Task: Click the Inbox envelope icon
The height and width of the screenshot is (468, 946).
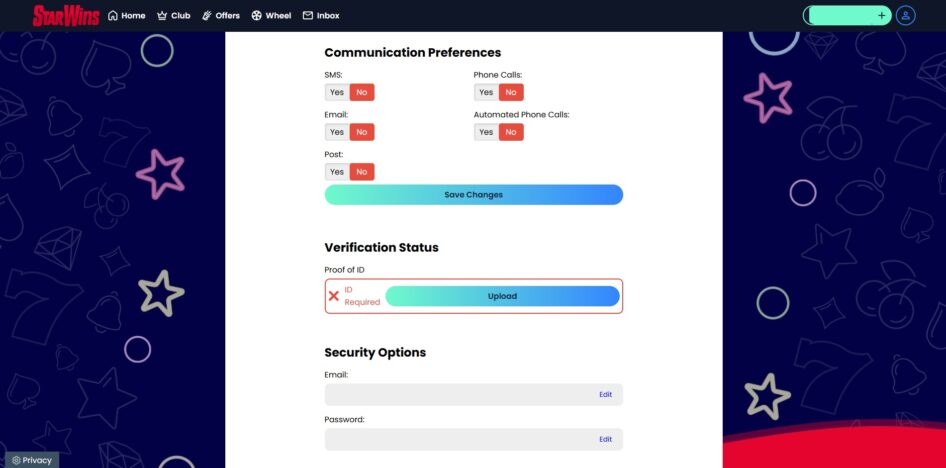Action: pos(308,16)
